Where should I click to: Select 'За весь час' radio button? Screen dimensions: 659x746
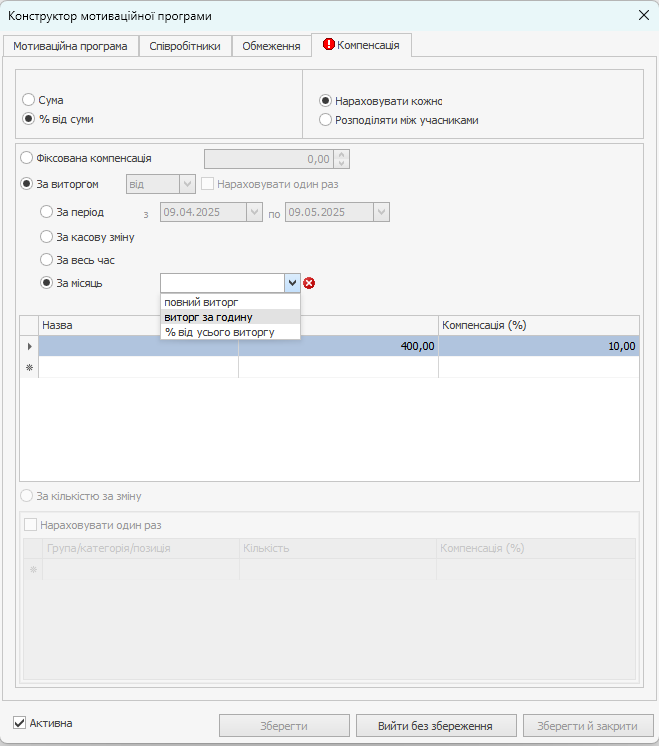pyautogui.click(x=46, y=260)
